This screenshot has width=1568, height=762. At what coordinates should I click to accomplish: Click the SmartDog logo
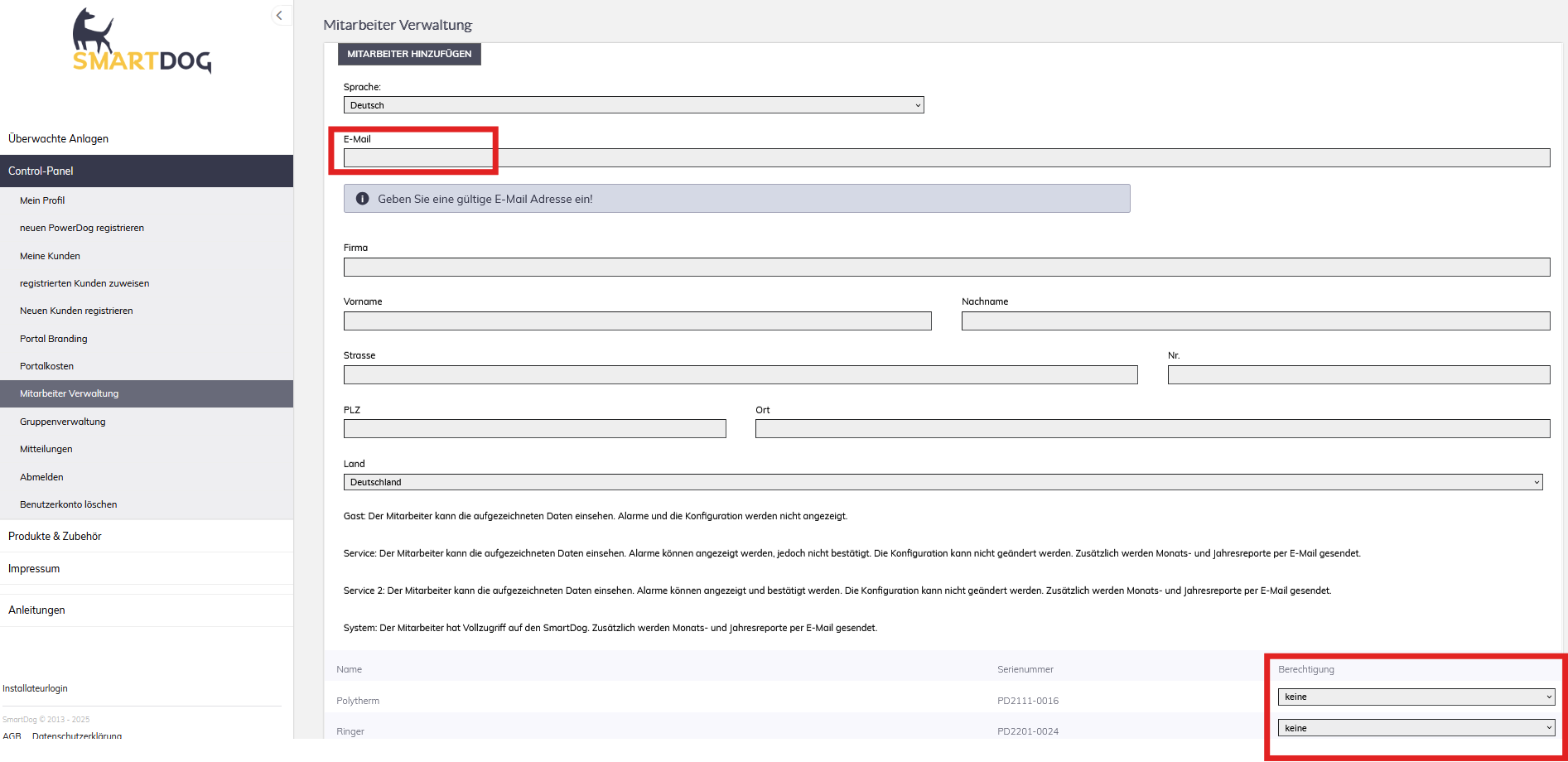(x=142, y=42)
